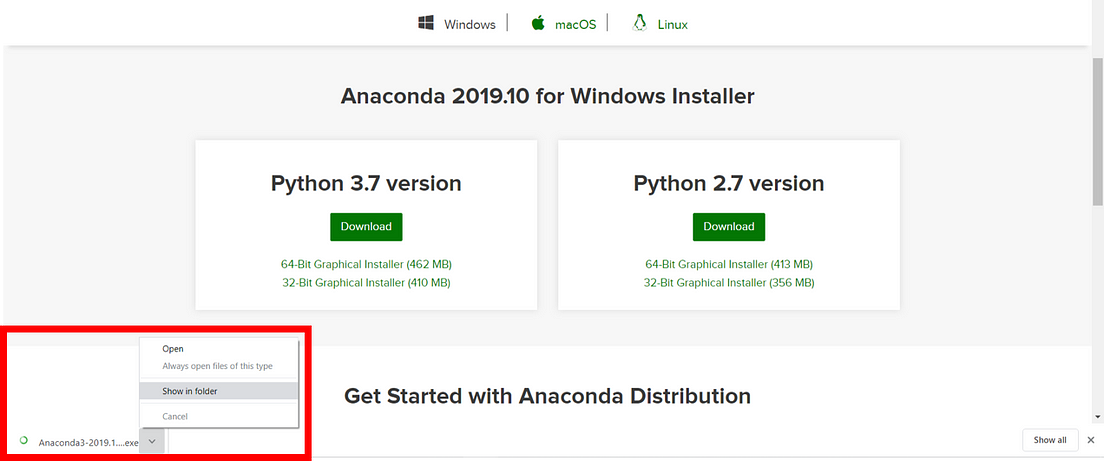Click the Windows logo icon

point(426,23)
